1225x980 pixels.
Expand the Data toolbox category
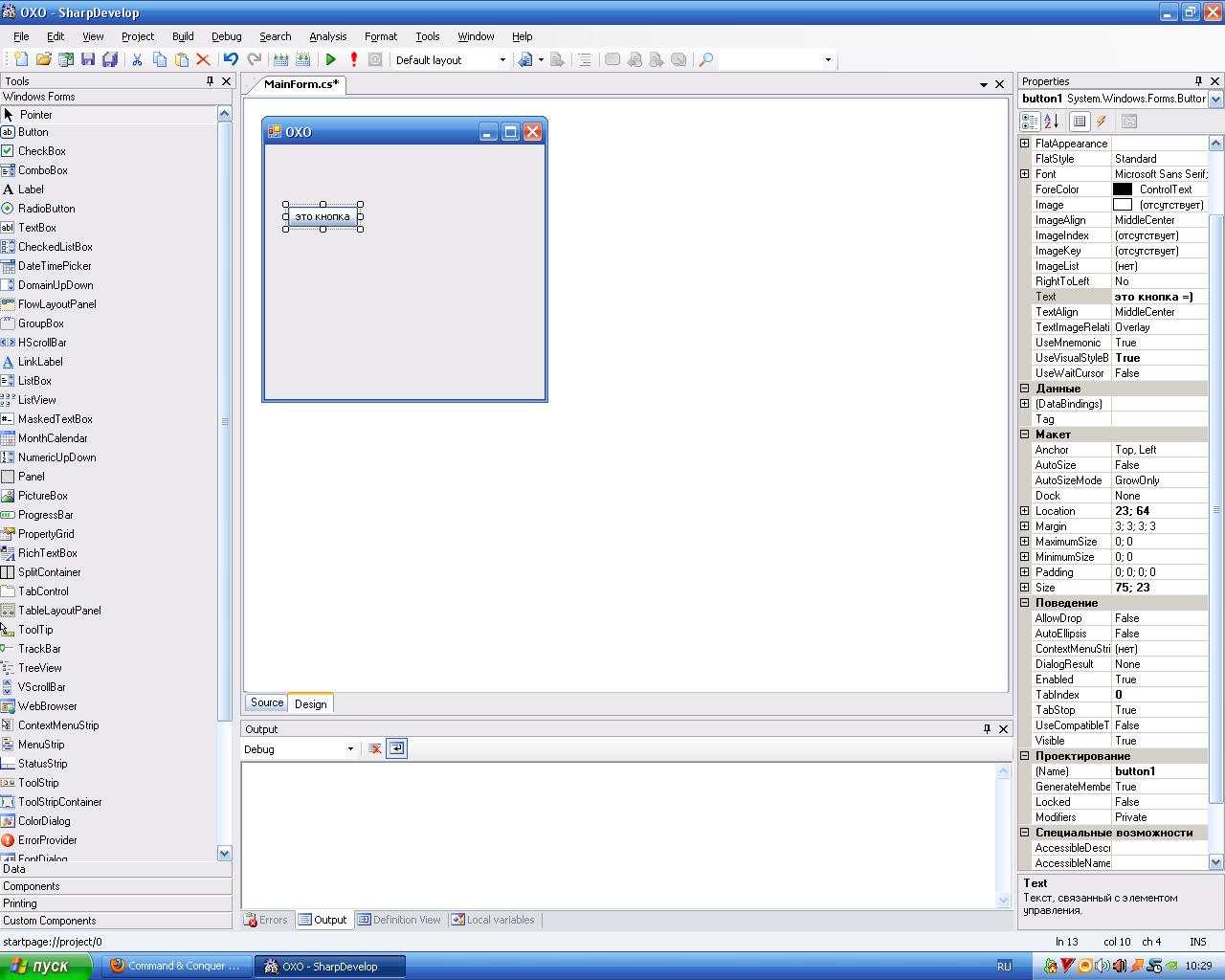click(x=116, y=869)
